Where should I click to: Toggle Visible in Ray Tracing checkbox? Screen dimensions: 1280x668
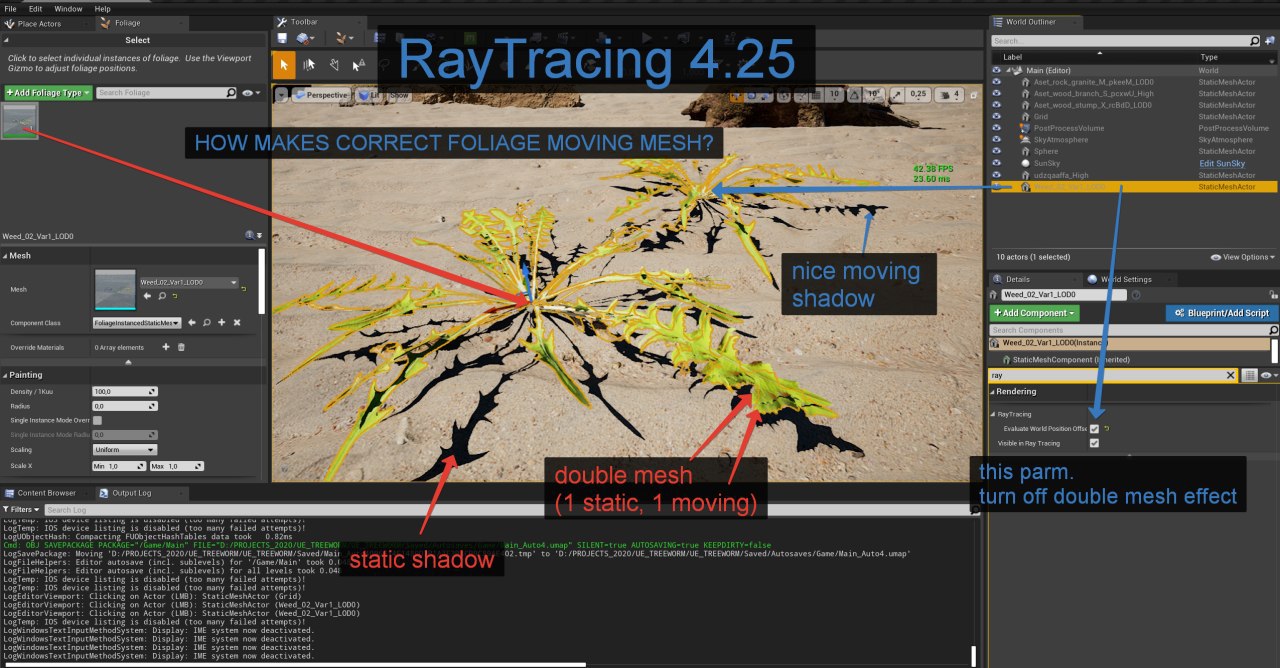[1094, 443]
